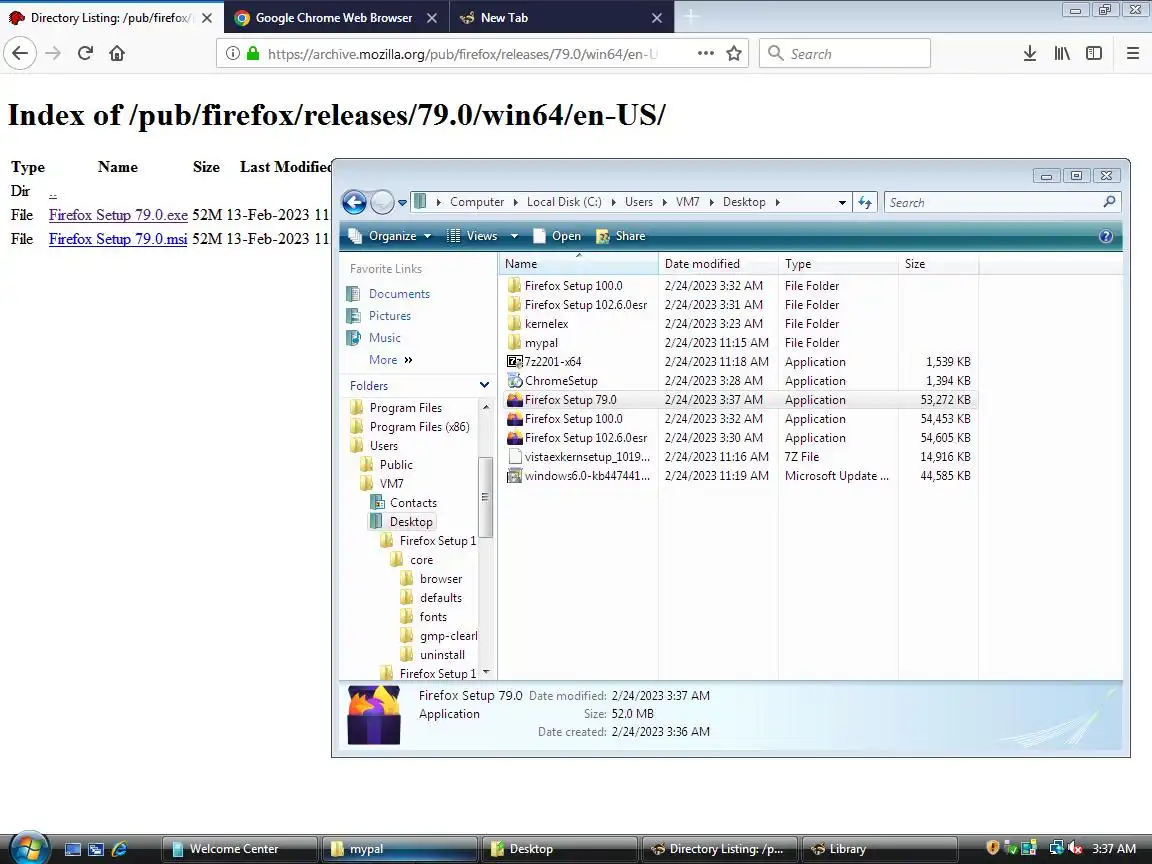Open the Firefox hamburger menu
This screenshot has width=1152, height=864.
1132,53
